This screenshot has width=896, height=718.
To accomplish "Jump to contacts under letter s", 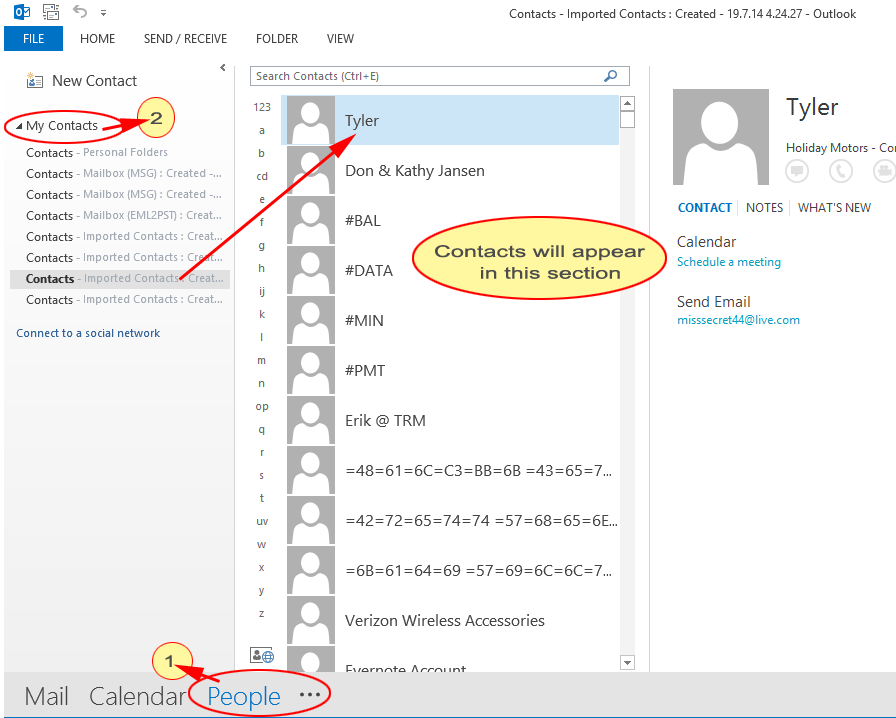I will click(x=262, y=476).
